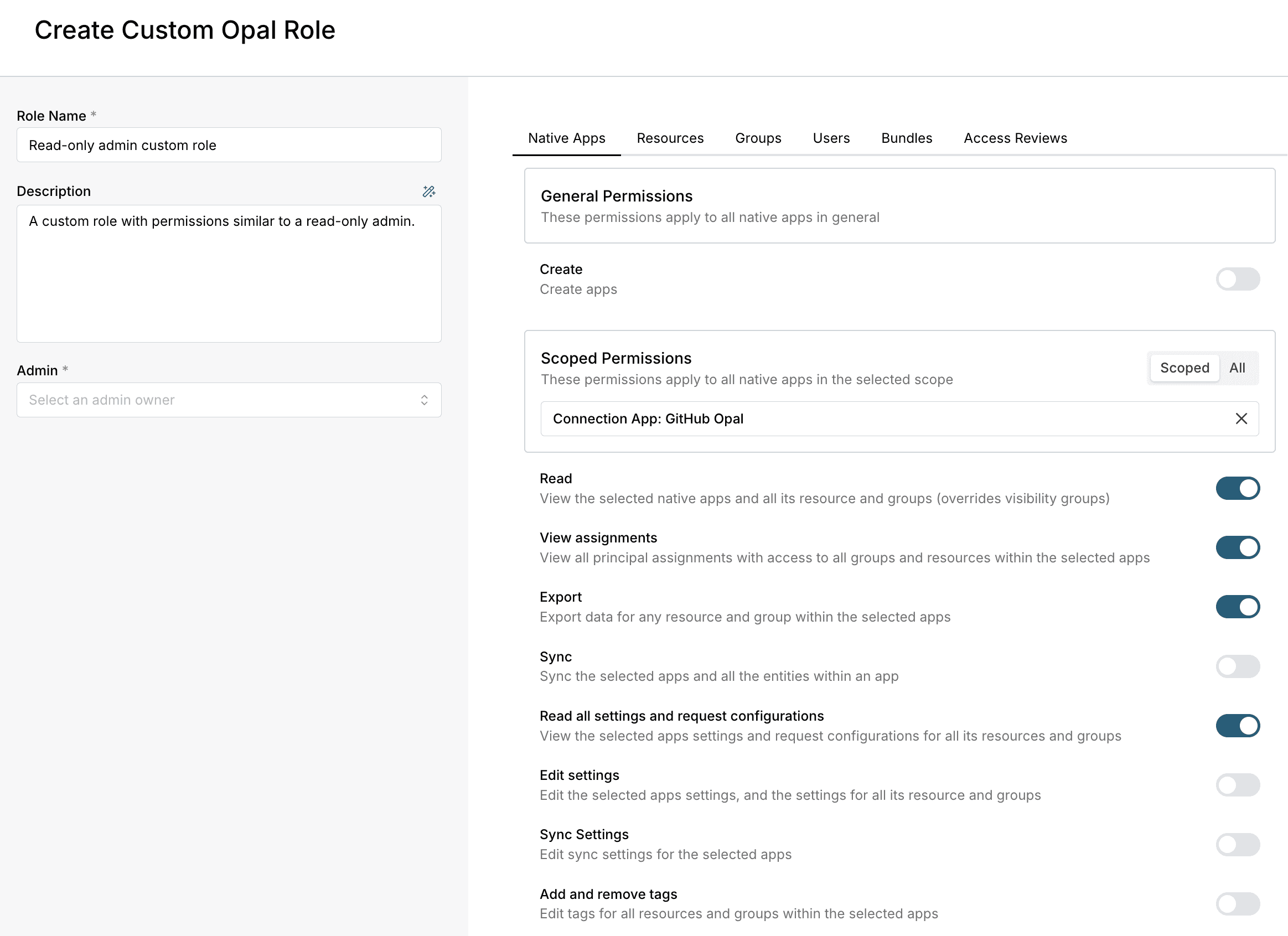
Task: Click the Create Custom Opal Role heading
Action: coord(184,30)
